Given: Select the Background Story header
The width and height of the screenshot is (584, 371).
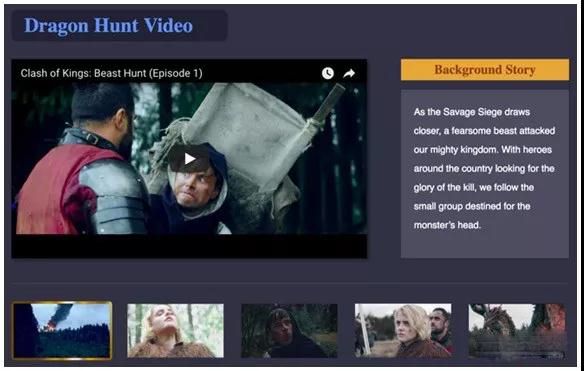Looking at the screenshot, I should (485, 70).
